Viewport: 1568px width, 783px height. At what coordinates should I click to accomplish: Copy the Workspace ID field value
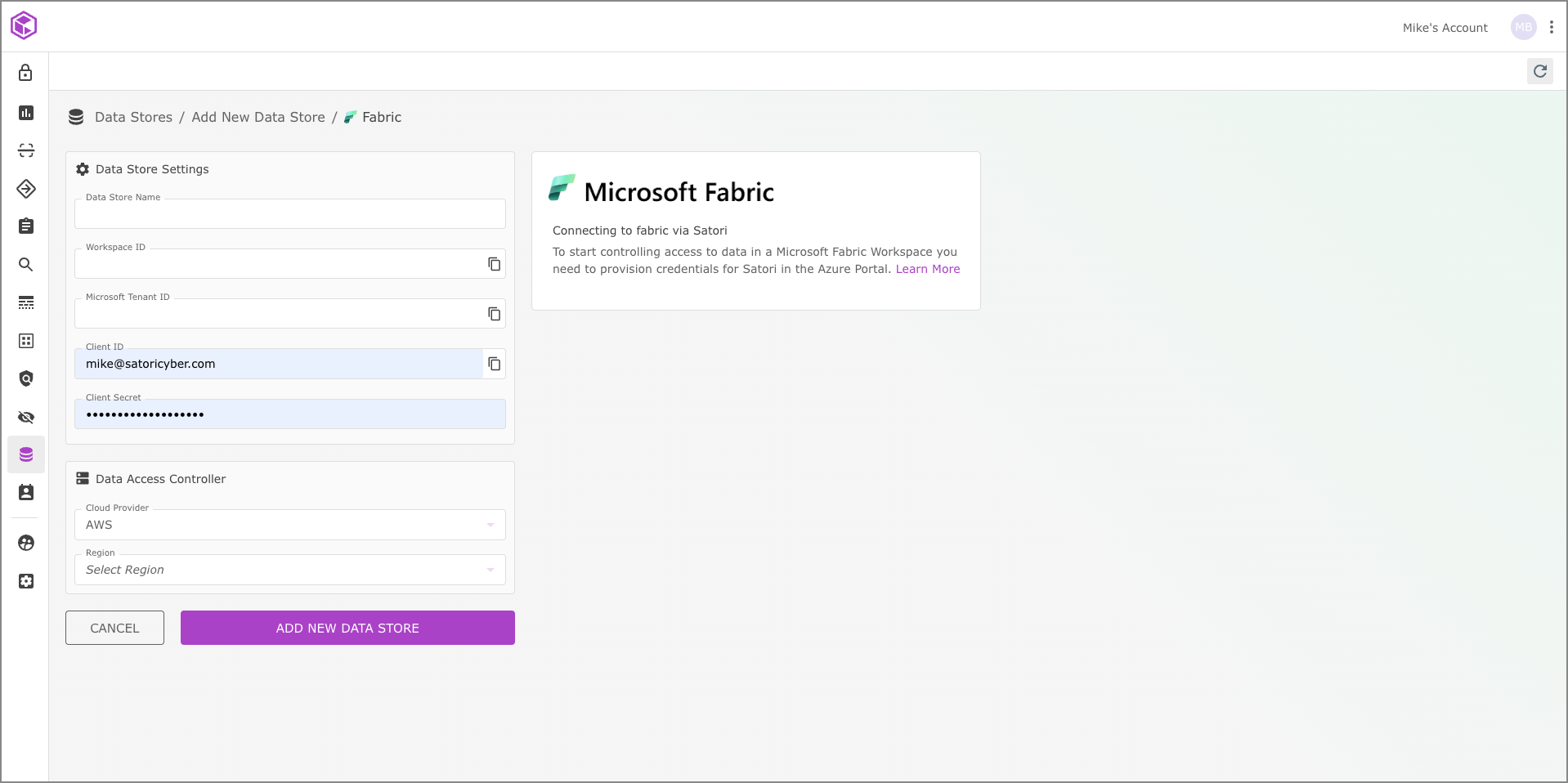(x=494, y=264)
